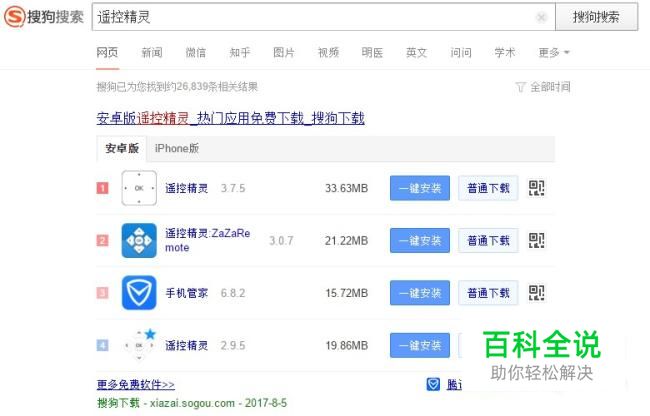Click the blue shield icon near the bottom

point(433,384)
